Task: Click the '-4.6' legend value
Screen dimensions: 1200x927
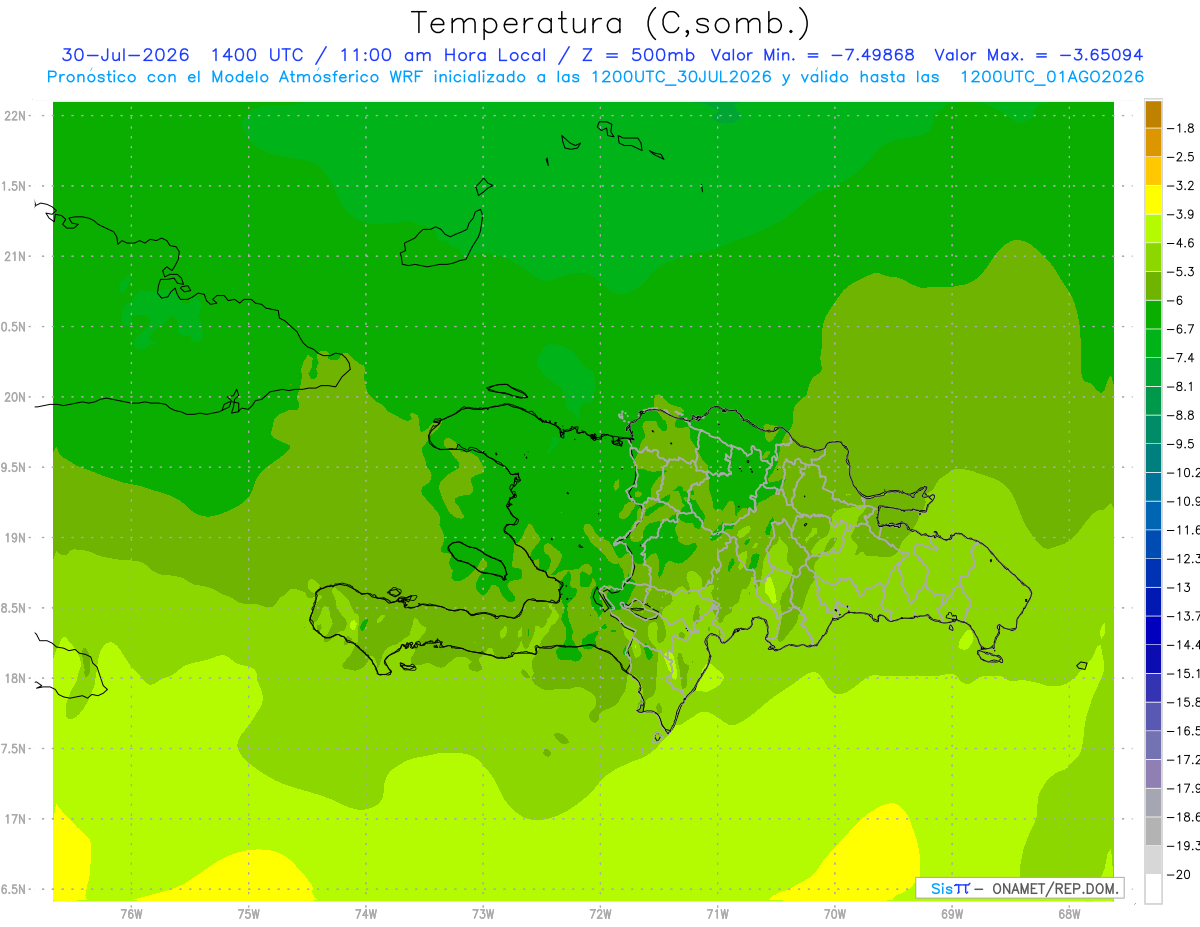Action: point(1181,243)
